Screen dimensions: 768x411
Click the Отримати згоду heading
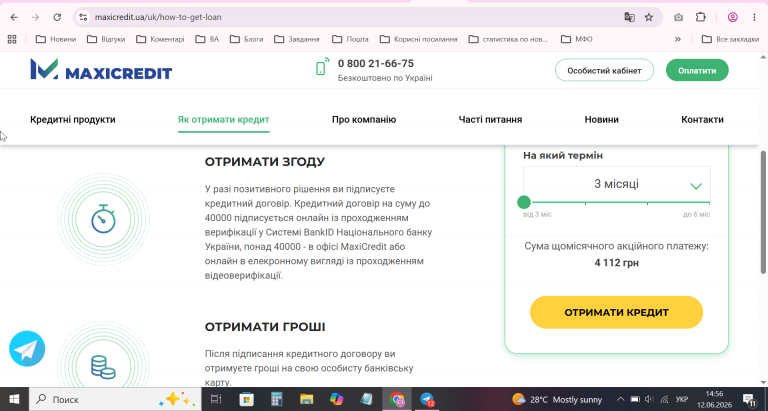[264, 162]
